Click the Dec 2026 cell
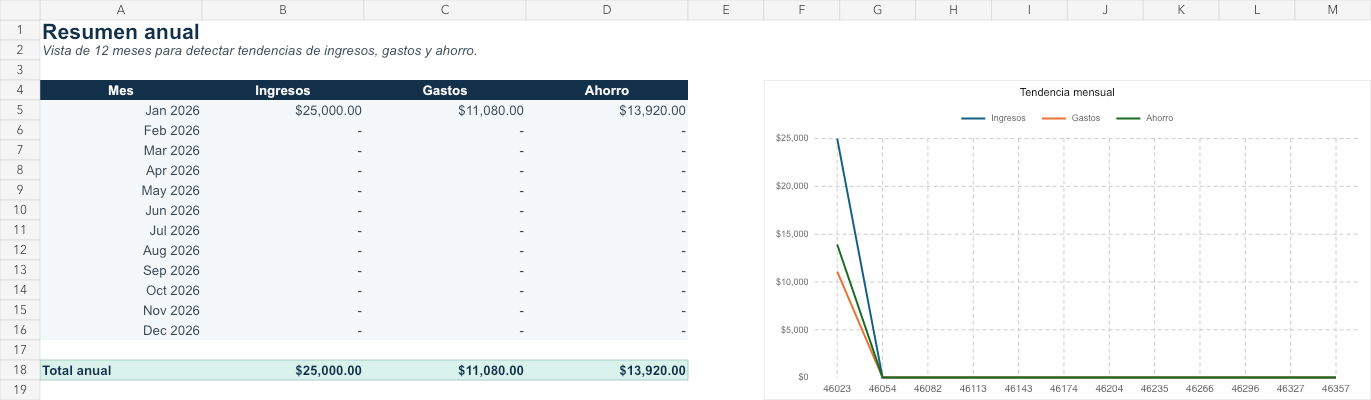The image size is (1371, 400). (121, 330)
